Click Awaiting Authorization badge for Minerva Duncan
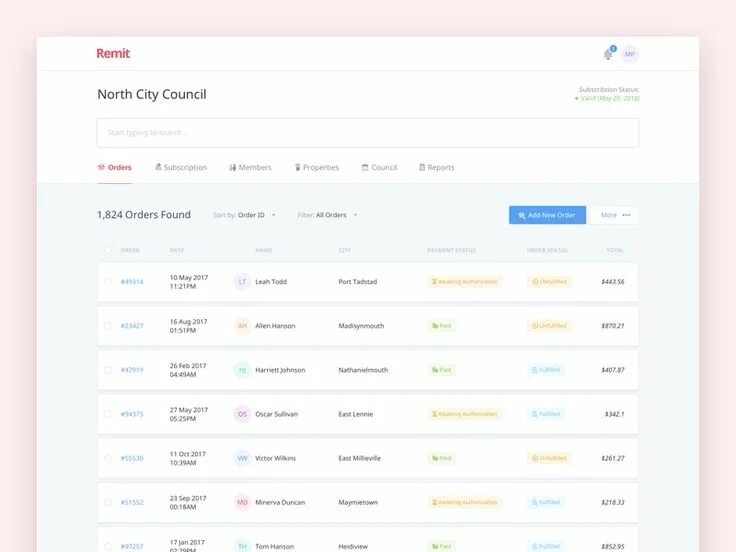Image resolution: width=736 pixels, height=552 pixels. point(465,502)
